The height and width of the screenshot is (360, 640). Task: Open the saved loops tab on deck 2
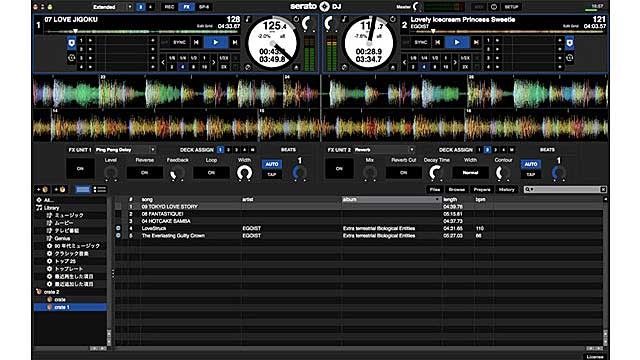[x=569, y=58]
